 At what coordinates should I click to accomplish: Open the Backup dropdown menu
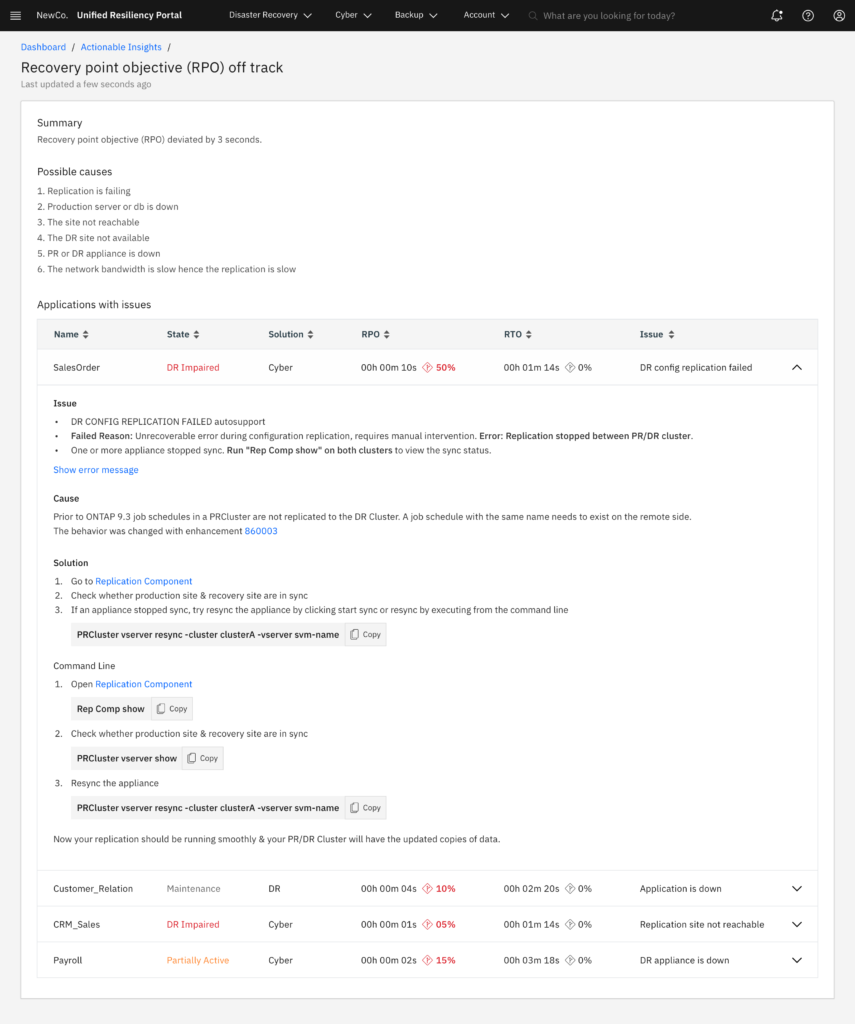point(416,16)
